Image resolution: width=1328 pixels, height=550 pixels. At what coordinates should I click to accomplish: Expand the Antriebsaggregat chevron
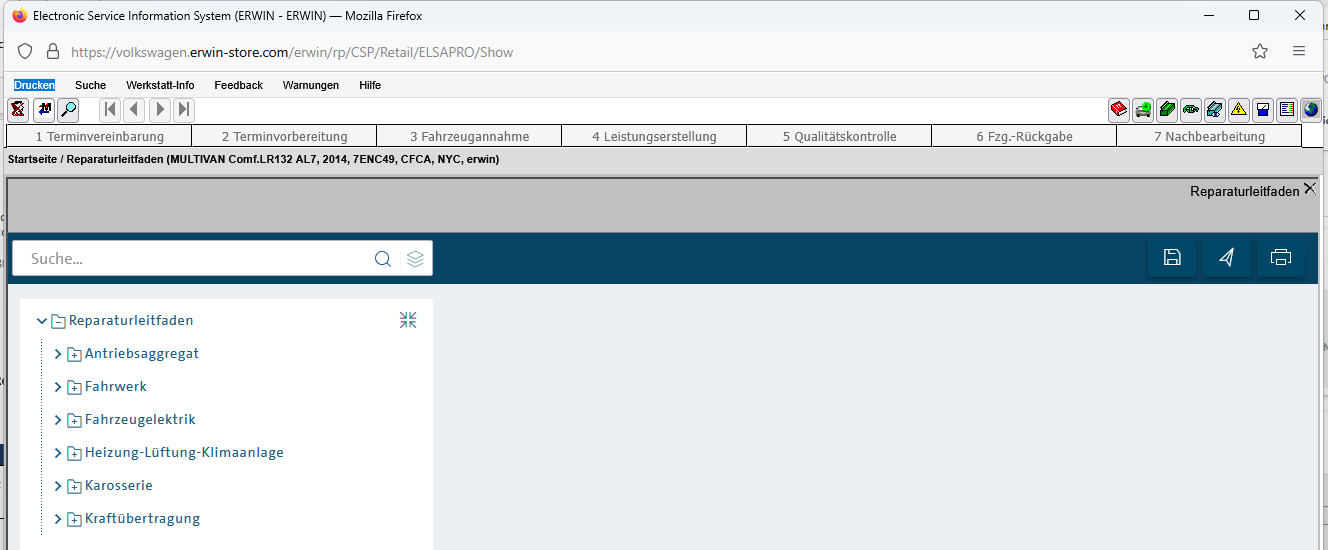[58, 354]
